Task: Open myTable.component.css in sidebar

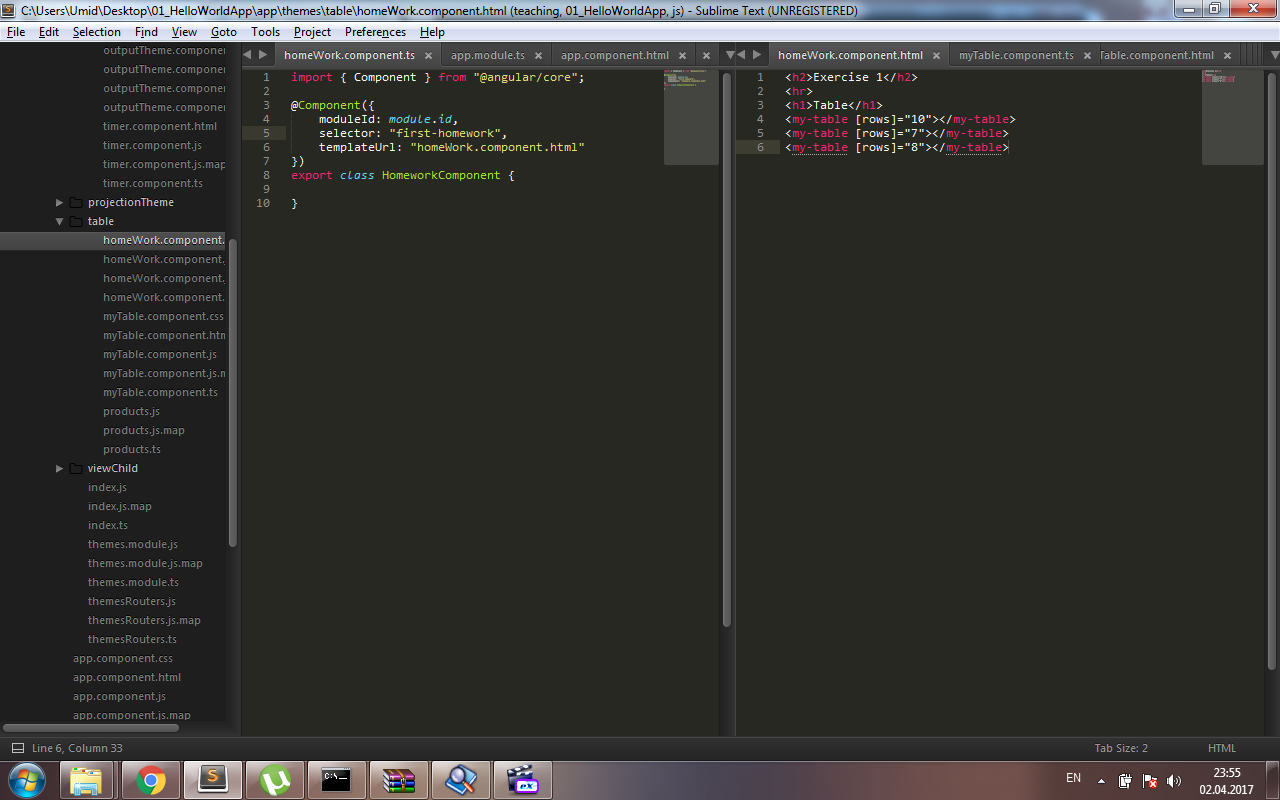Action: (x=163, y=316)
